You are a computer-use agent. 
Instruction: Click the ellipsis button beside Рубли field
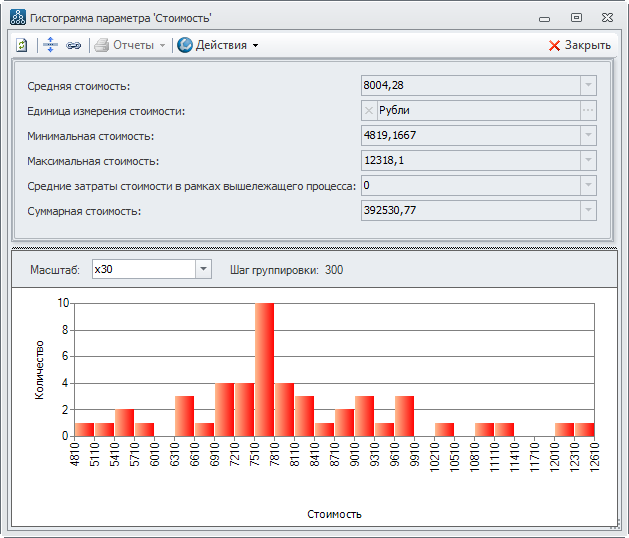tap(588, 111)
